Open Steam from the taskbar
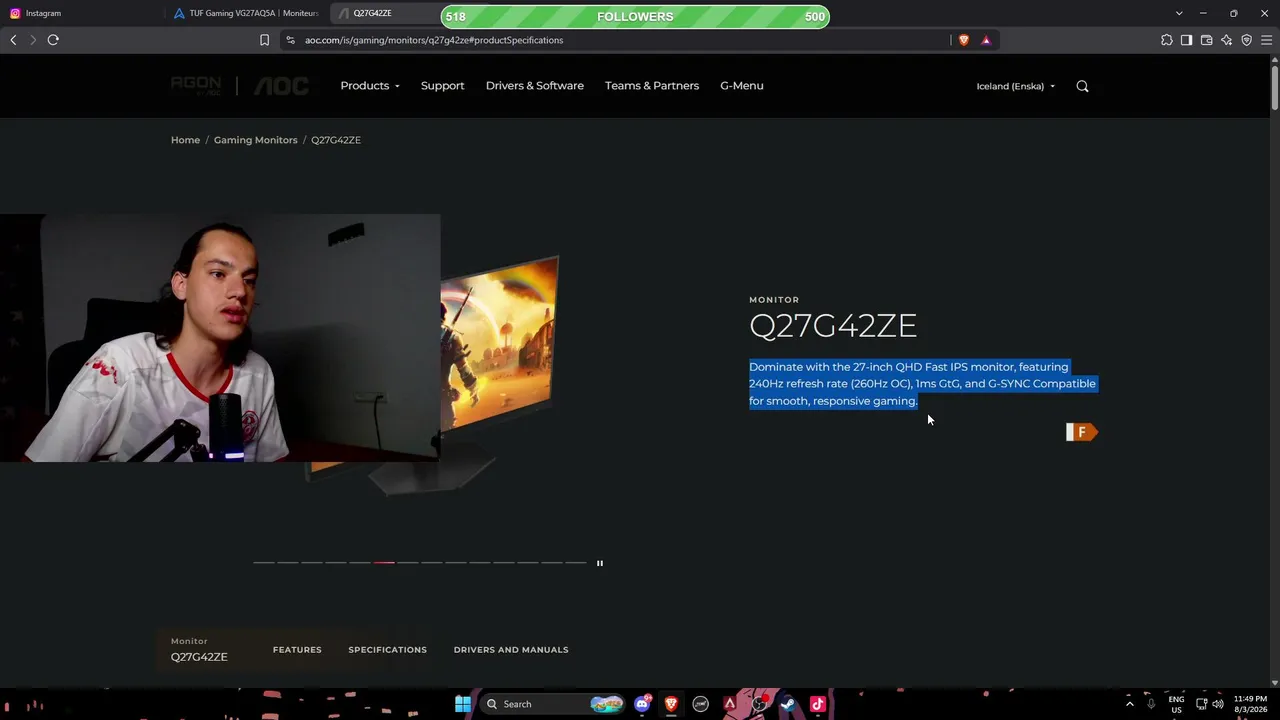This screenshot has height=720, width=1280. (788, 704)
